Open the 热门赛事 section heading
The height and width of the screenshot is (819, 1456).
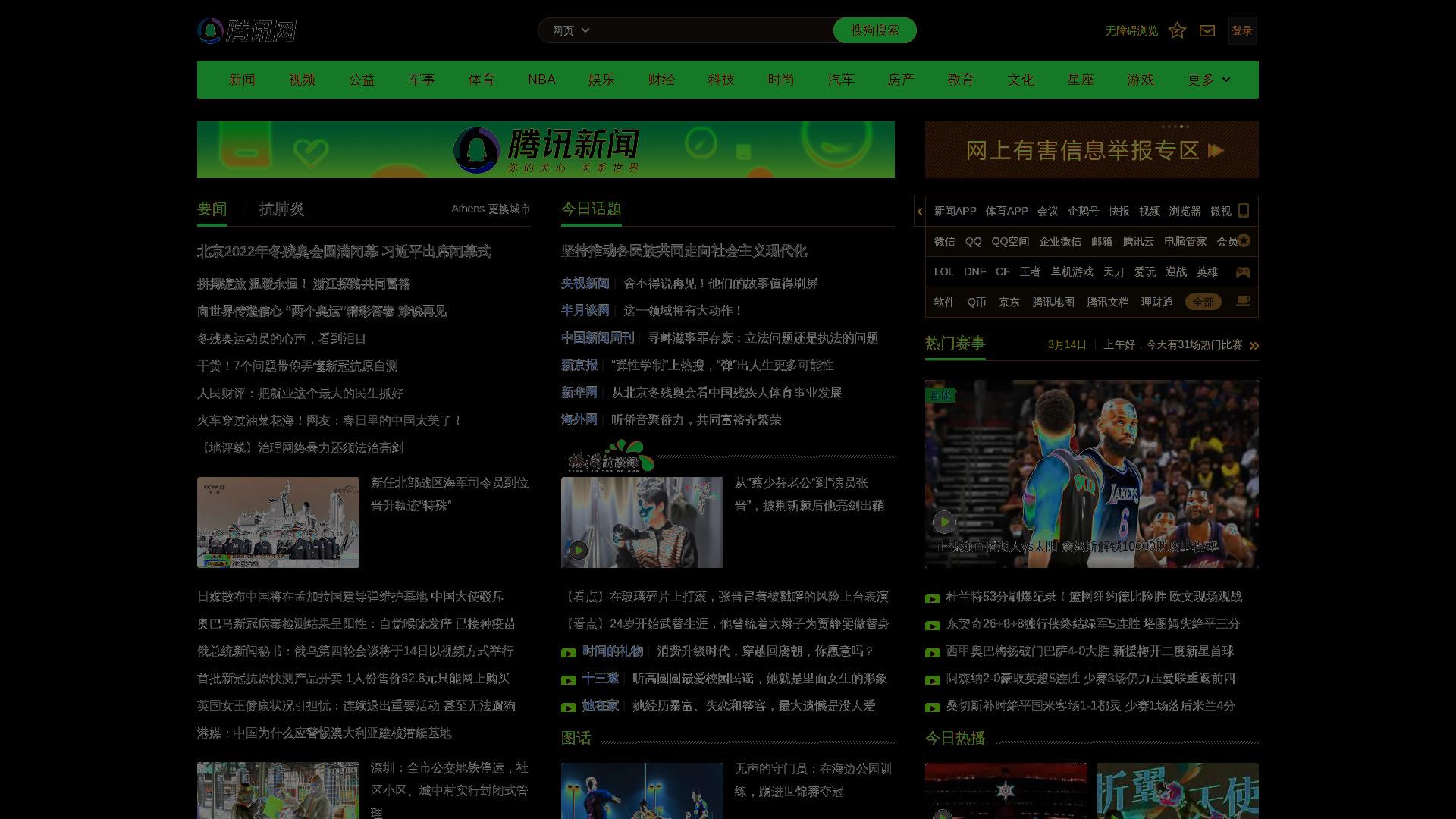tap(955, 344)
